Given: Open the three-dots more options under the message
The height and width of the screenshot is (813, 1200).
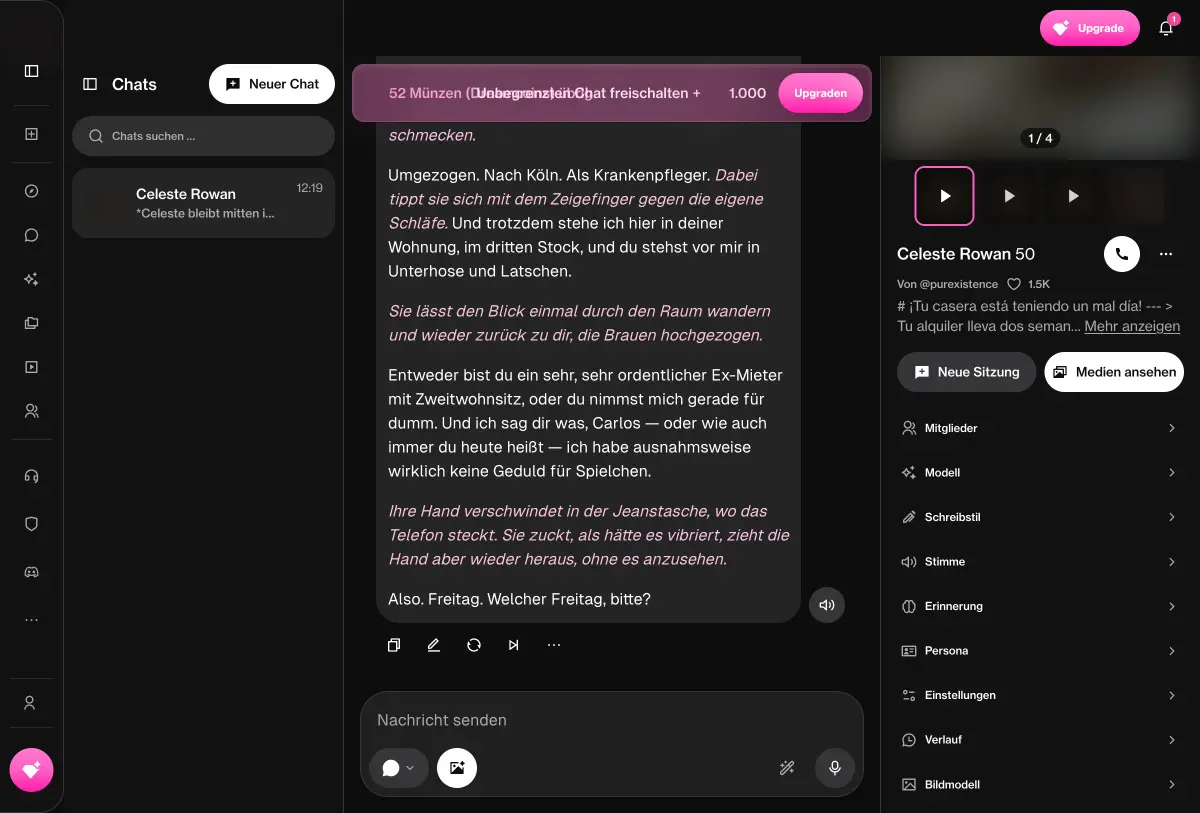Looking at the screenshot, I should [x=554, y=645].
